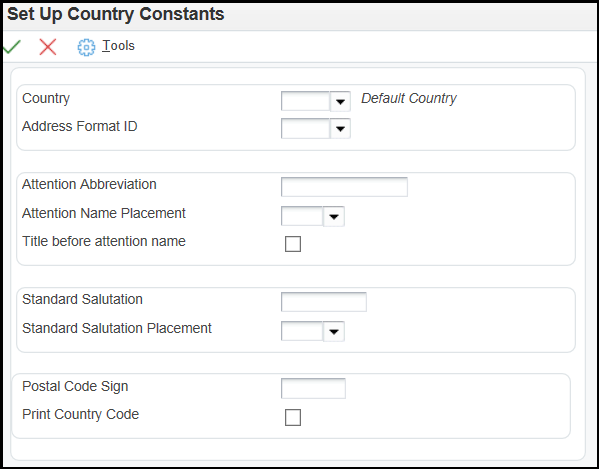Open the Tools menu
The width and height of the screenshot is (599, 469).
point(118,46)
